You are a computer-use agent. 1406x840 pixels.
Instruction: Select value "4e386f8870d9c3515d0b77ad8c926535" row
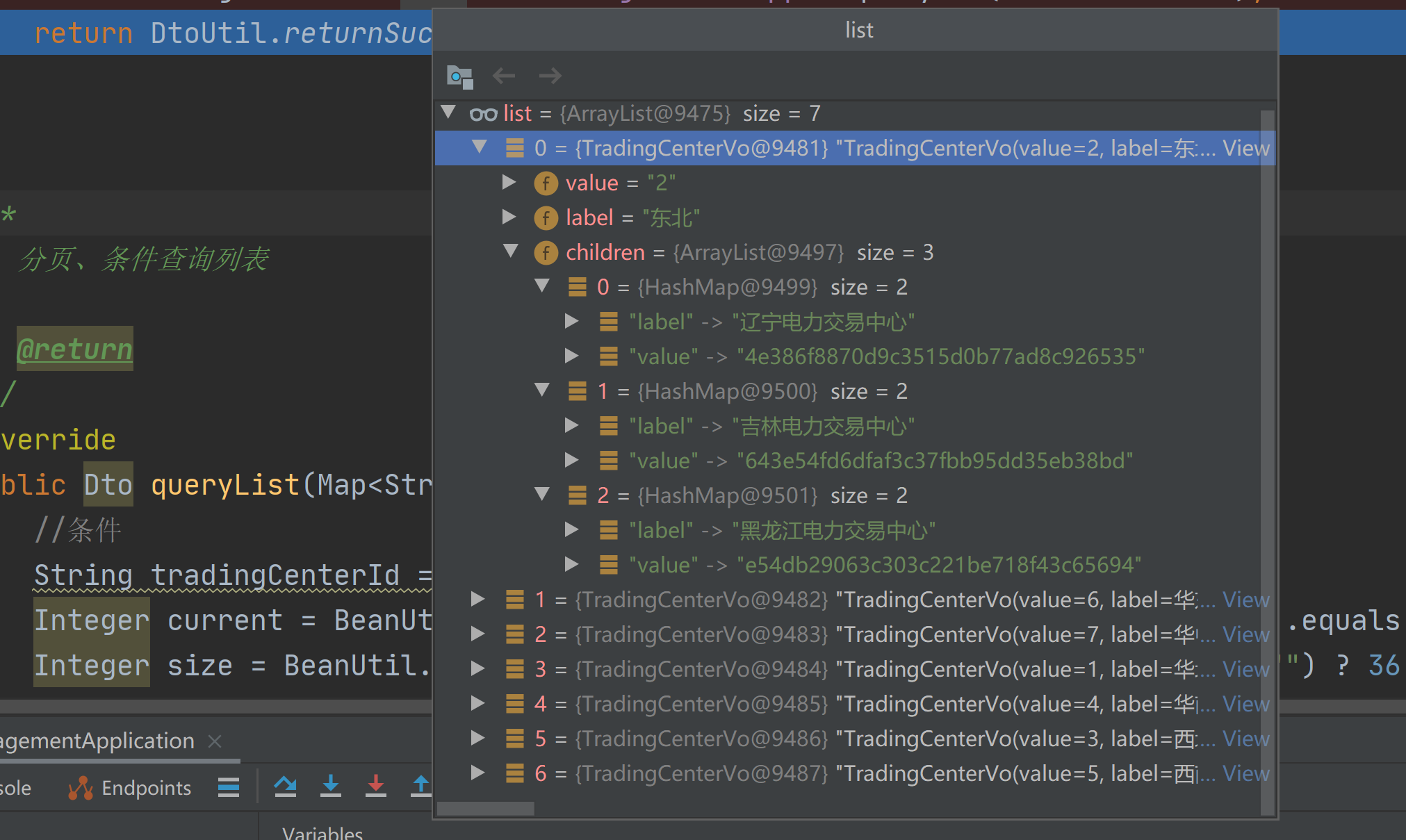pyautogui.click(x=855, y=356)
